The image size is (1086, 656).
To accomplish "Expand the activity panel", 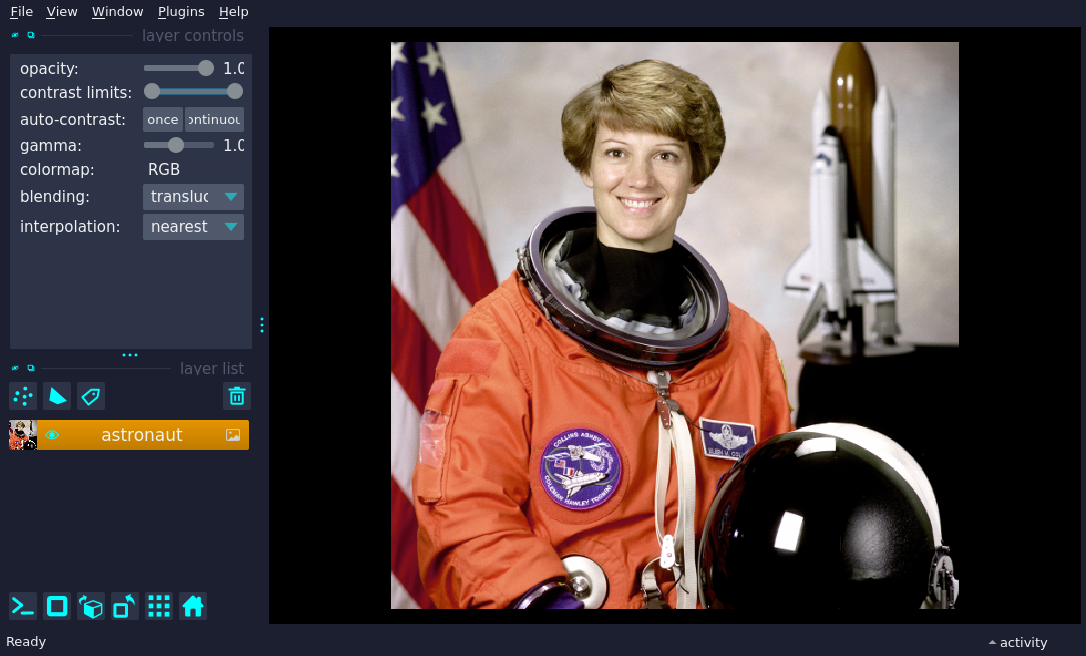I will click(1017, 642).
